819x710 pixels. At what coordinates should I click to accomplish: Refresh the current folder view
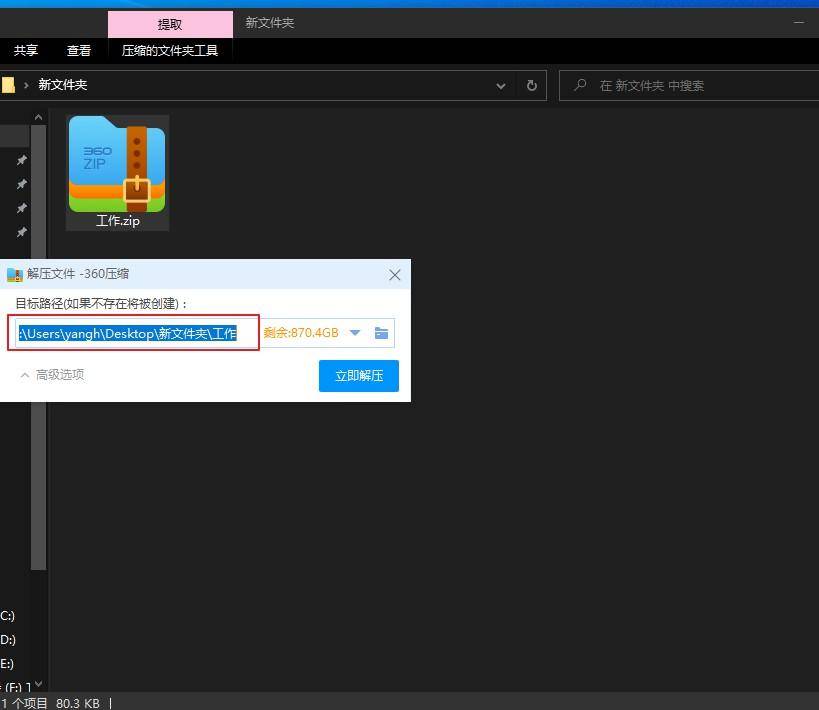[x=532, y=86]
